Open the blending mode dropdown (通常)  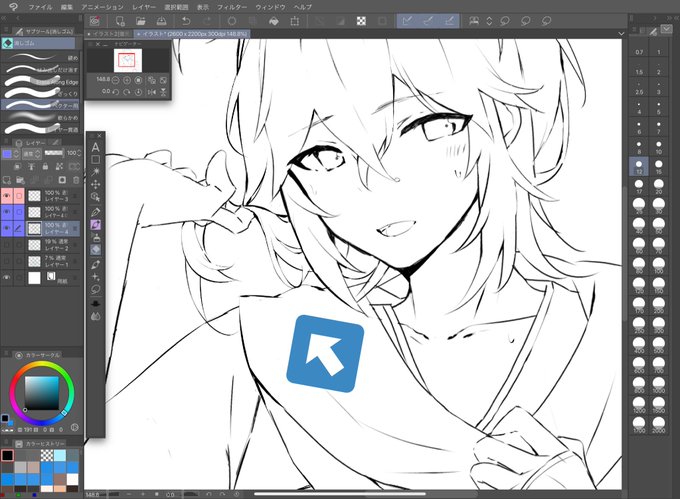tap(32, 153)
